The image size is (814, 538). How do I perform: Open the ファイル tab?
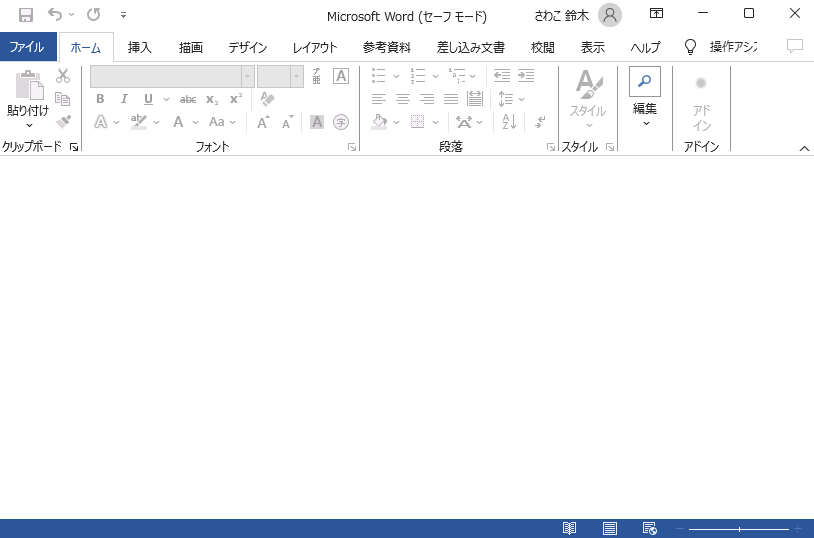pos(28,47)
